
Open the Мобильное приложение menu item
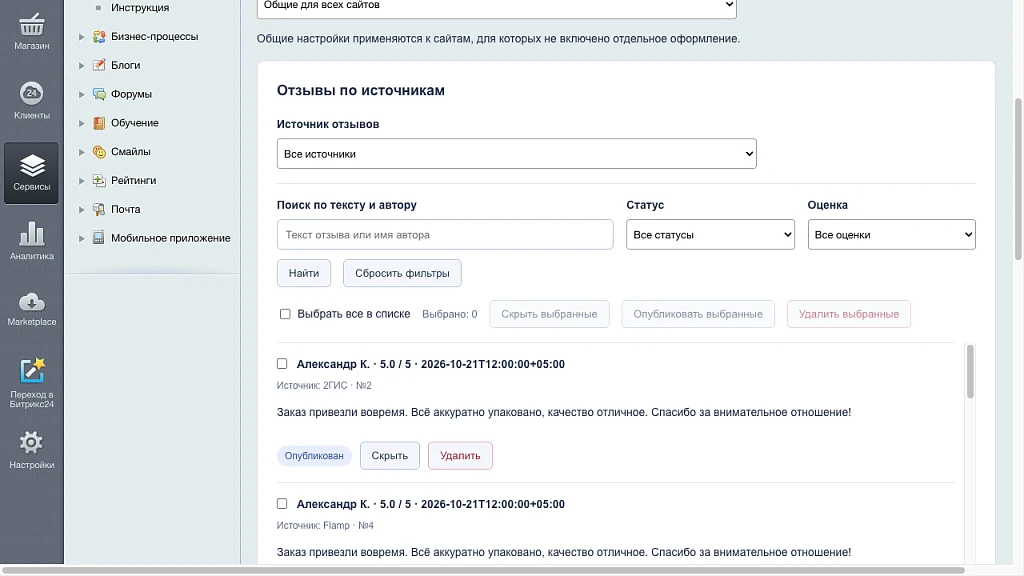170,238
